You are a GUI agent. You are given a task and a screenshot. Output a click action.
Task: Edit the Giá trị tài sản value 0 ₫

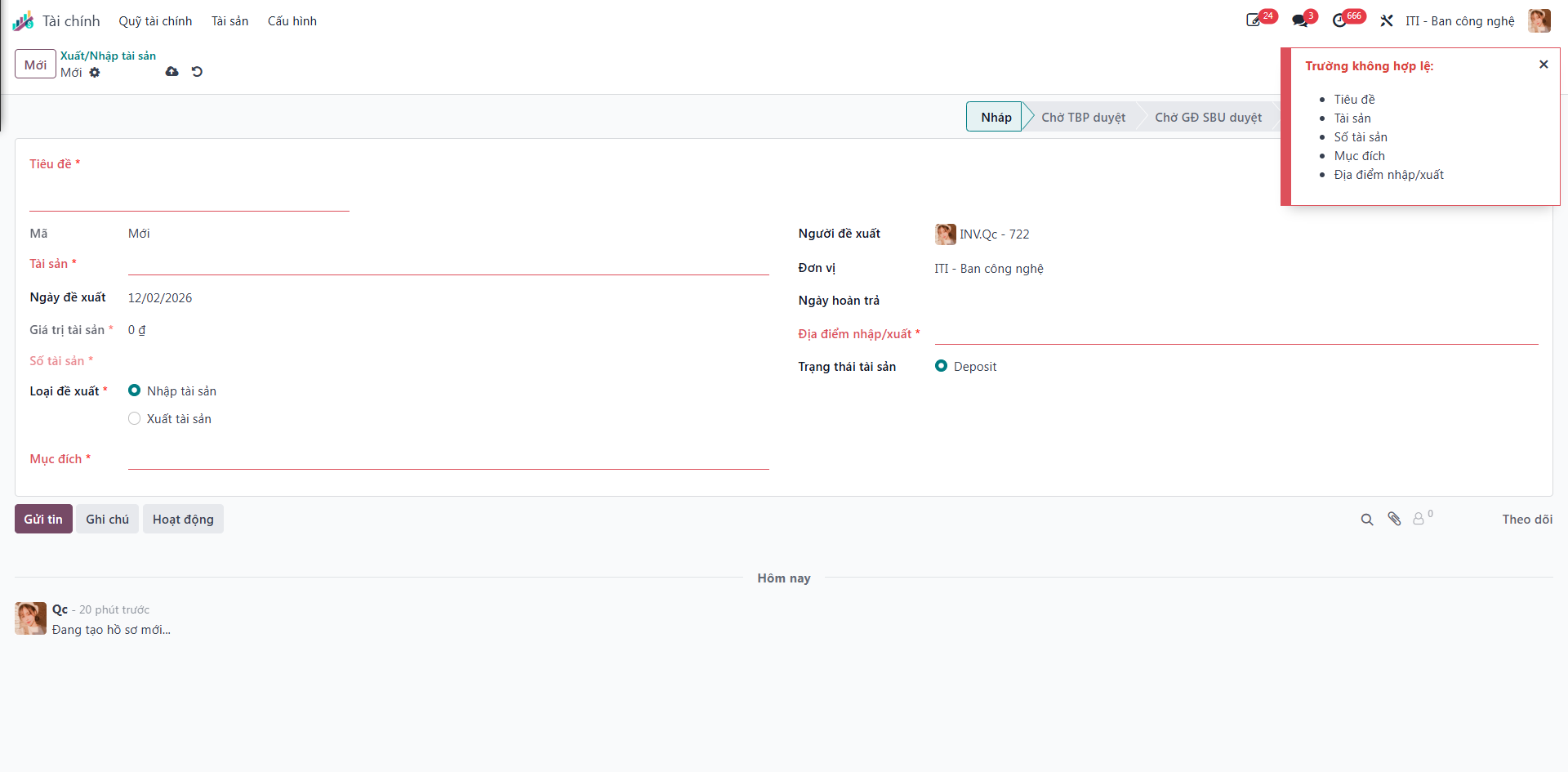[137, 330]
